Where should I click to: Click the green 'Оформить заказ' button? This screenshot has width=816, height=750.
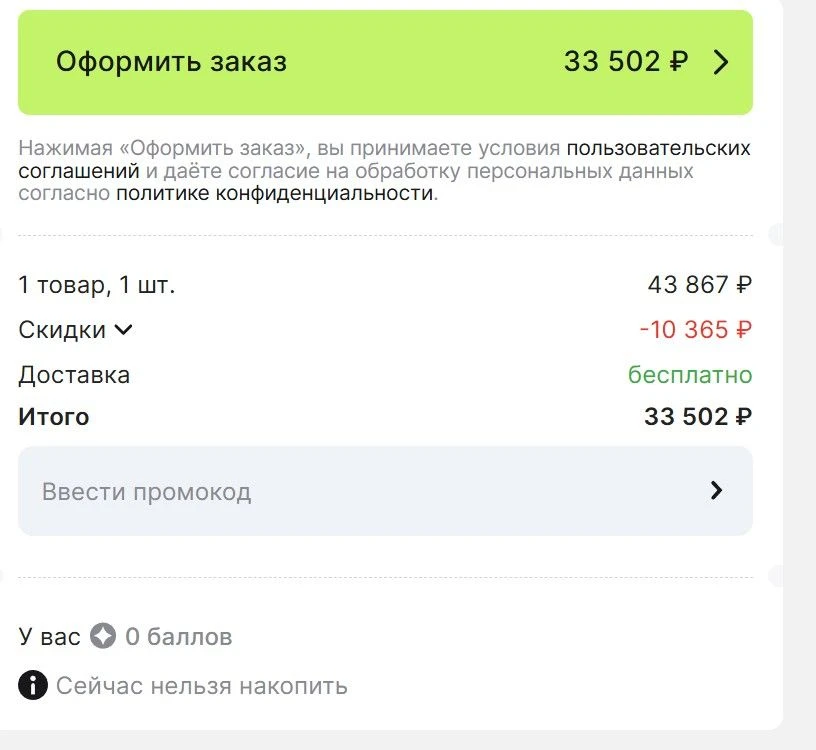point(385,62)
